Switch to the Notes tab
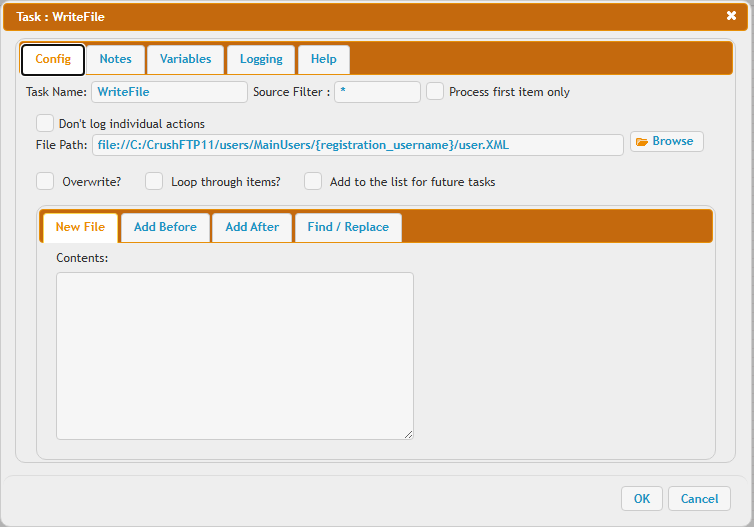The image size is (754, 527). [115, 59]
